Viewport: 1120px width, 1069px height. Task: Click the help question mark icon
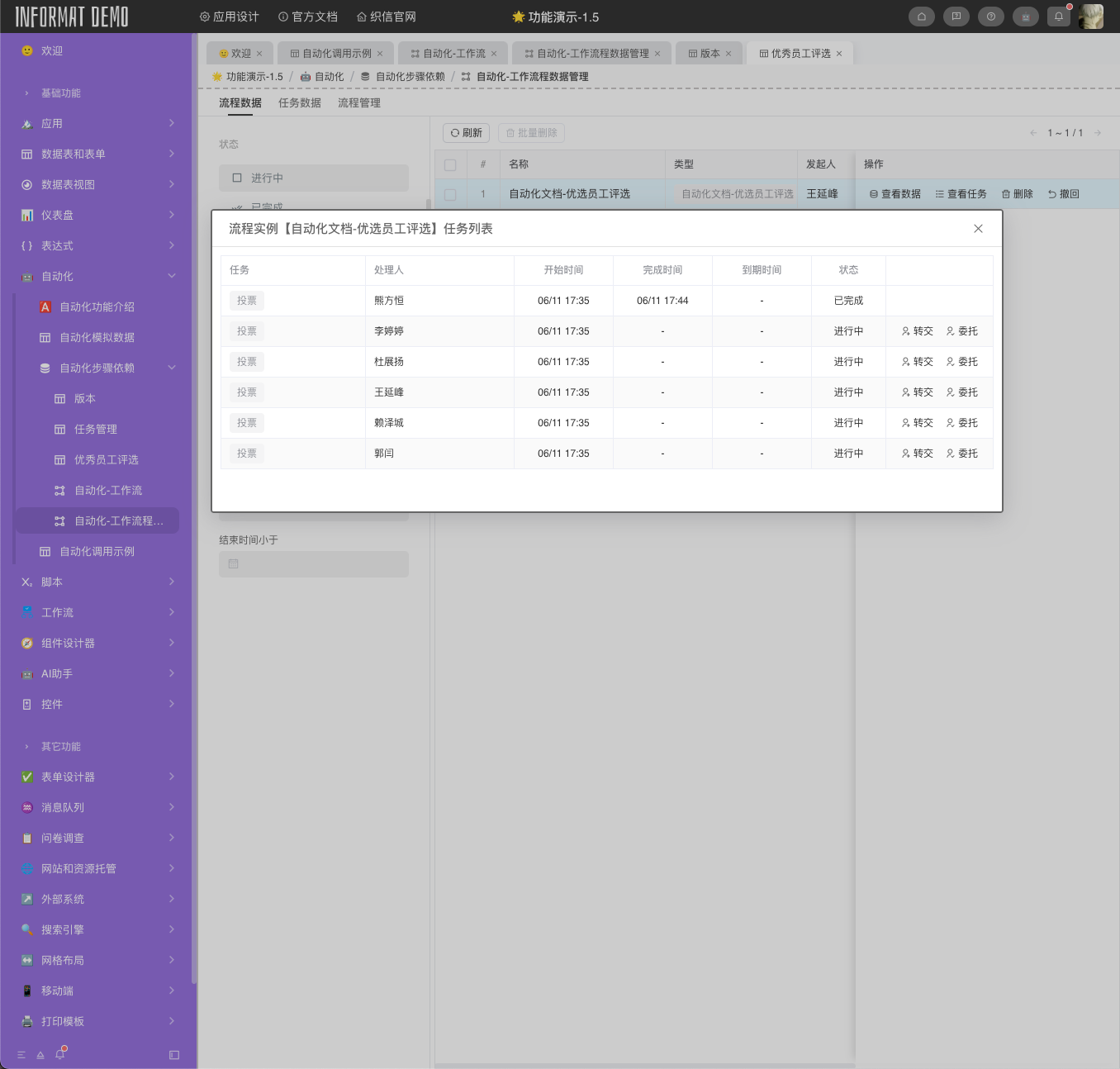coord(990,17)
